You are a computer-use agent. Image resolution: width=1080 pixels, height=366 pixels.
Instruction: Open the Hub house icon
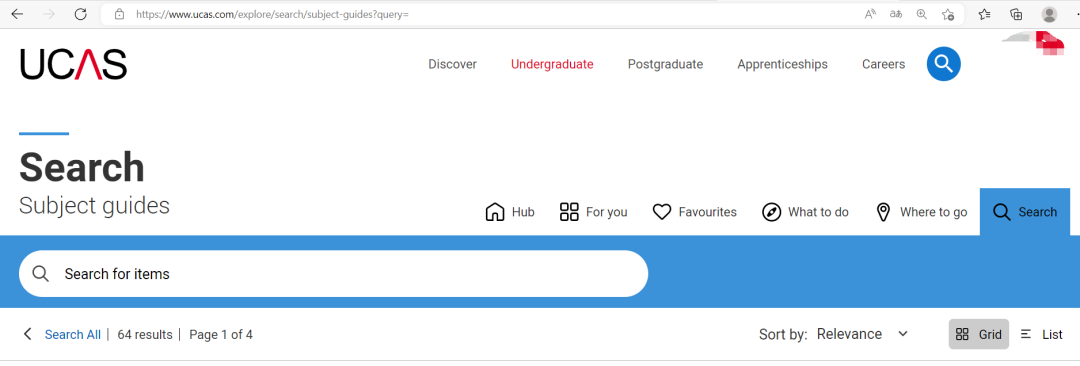coord(495,212)
